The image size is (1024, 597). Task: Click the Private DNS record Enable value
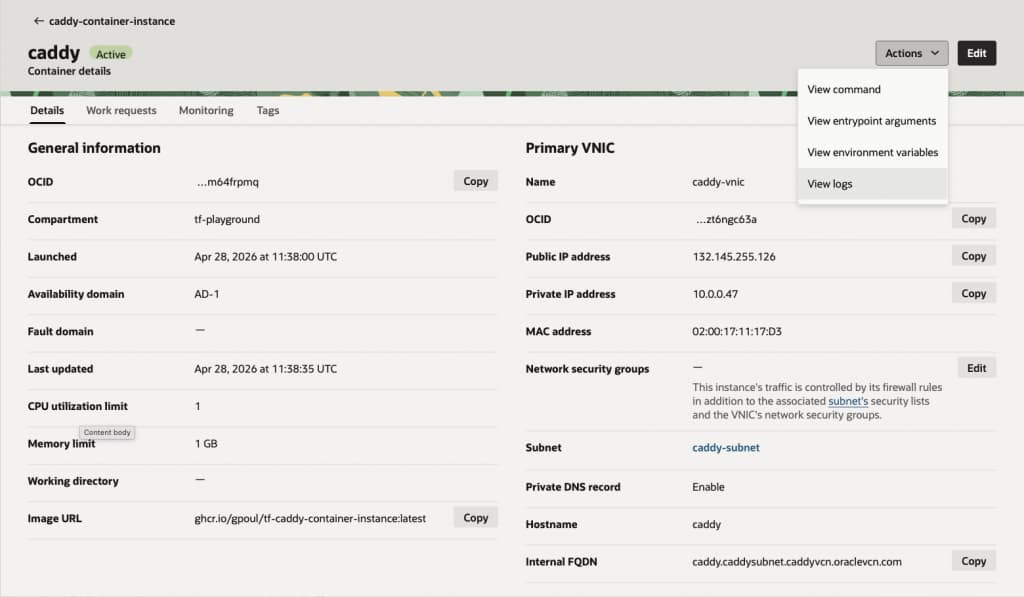pyautogui.click(x=708, y=487)
